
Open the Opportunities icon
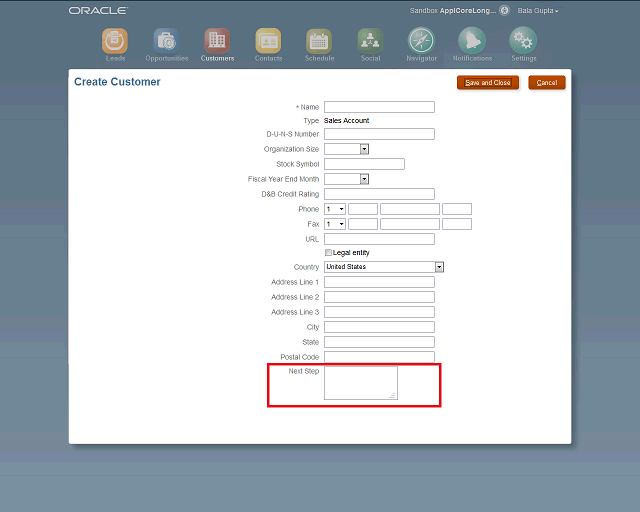(166, 41)
